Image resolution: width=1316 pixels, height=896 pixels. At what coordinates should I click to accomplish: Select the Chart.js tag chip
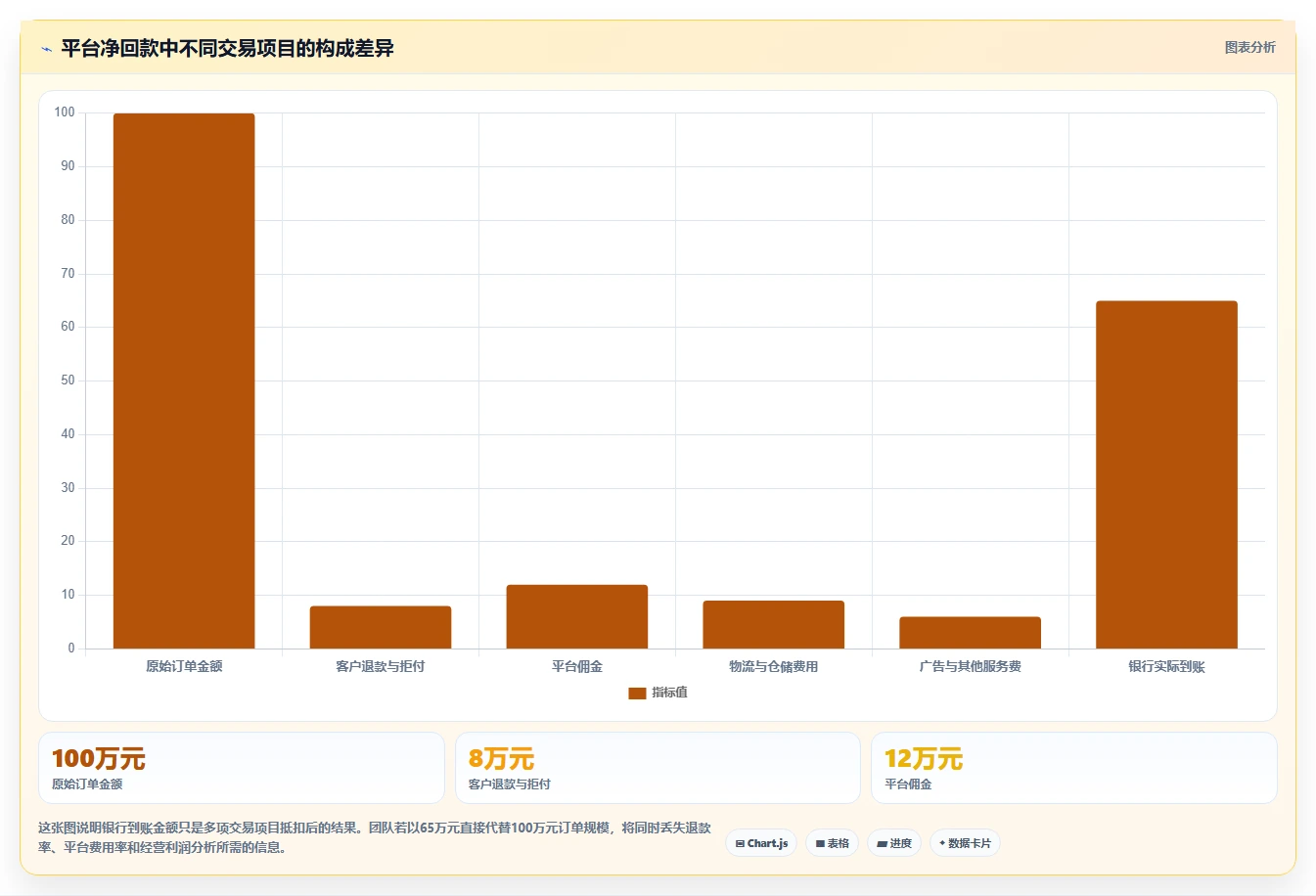(761, 843)
